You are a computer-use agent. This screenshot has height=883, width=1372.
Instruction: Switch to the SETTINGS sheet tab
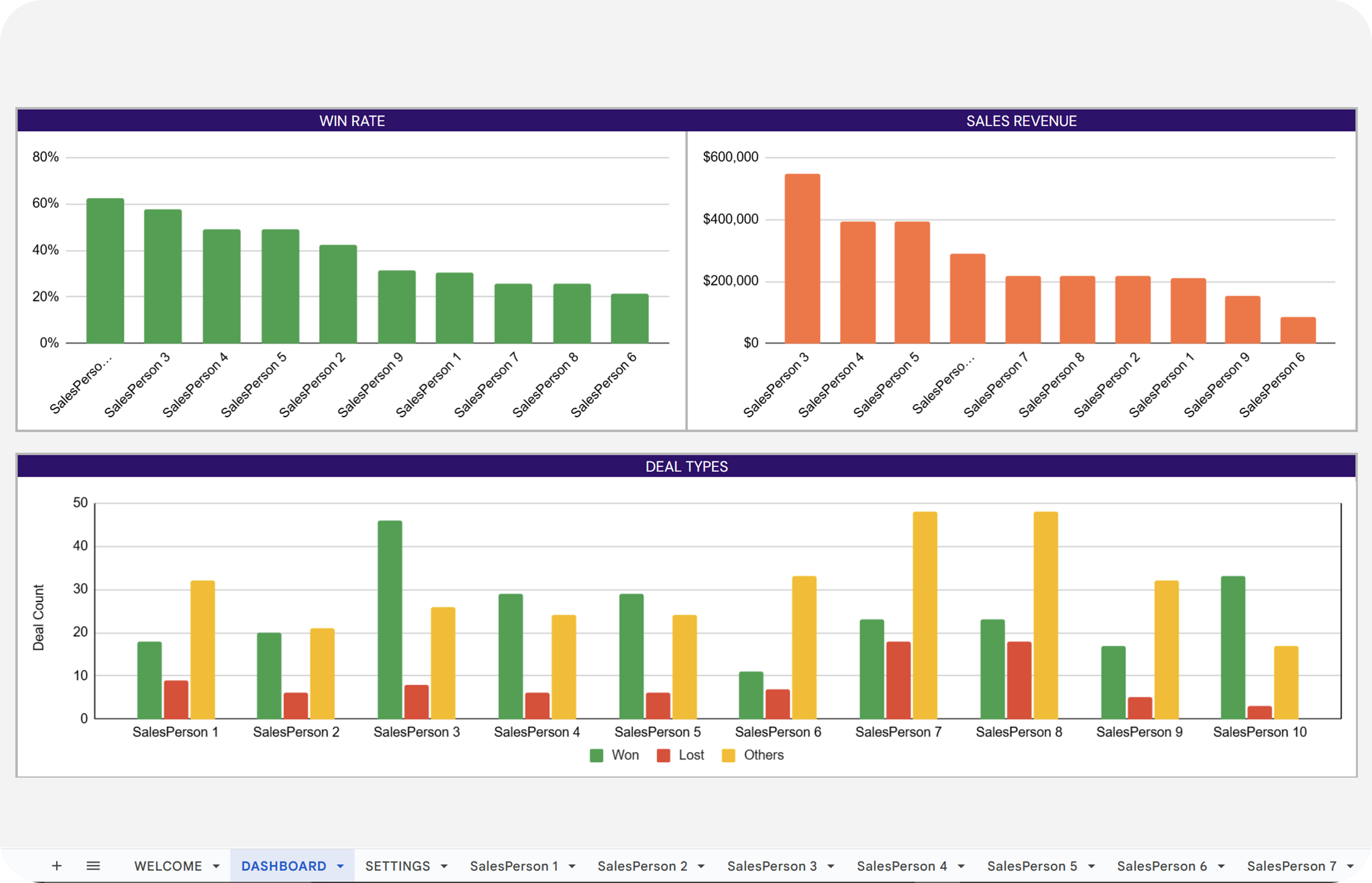397,866
